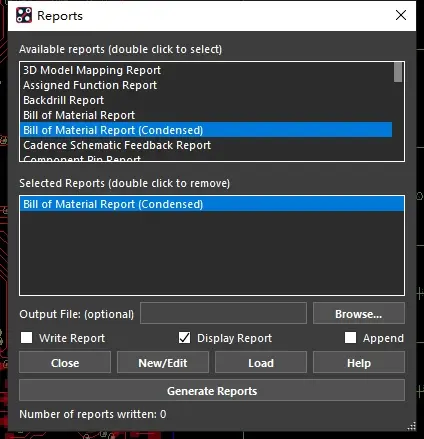Click the Generate Reports button
424x439 pixels.
point(212,390)
